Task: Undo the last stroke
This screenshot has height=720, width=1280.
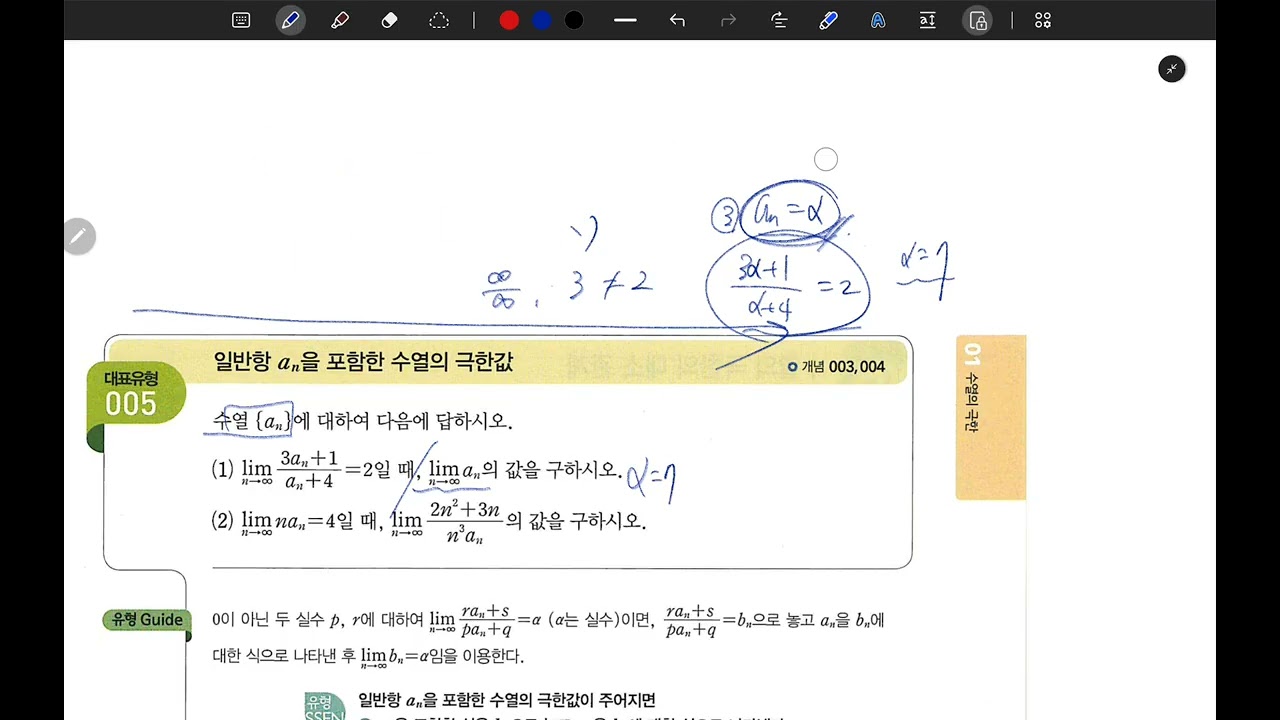Action: click(x=678, y=20)
